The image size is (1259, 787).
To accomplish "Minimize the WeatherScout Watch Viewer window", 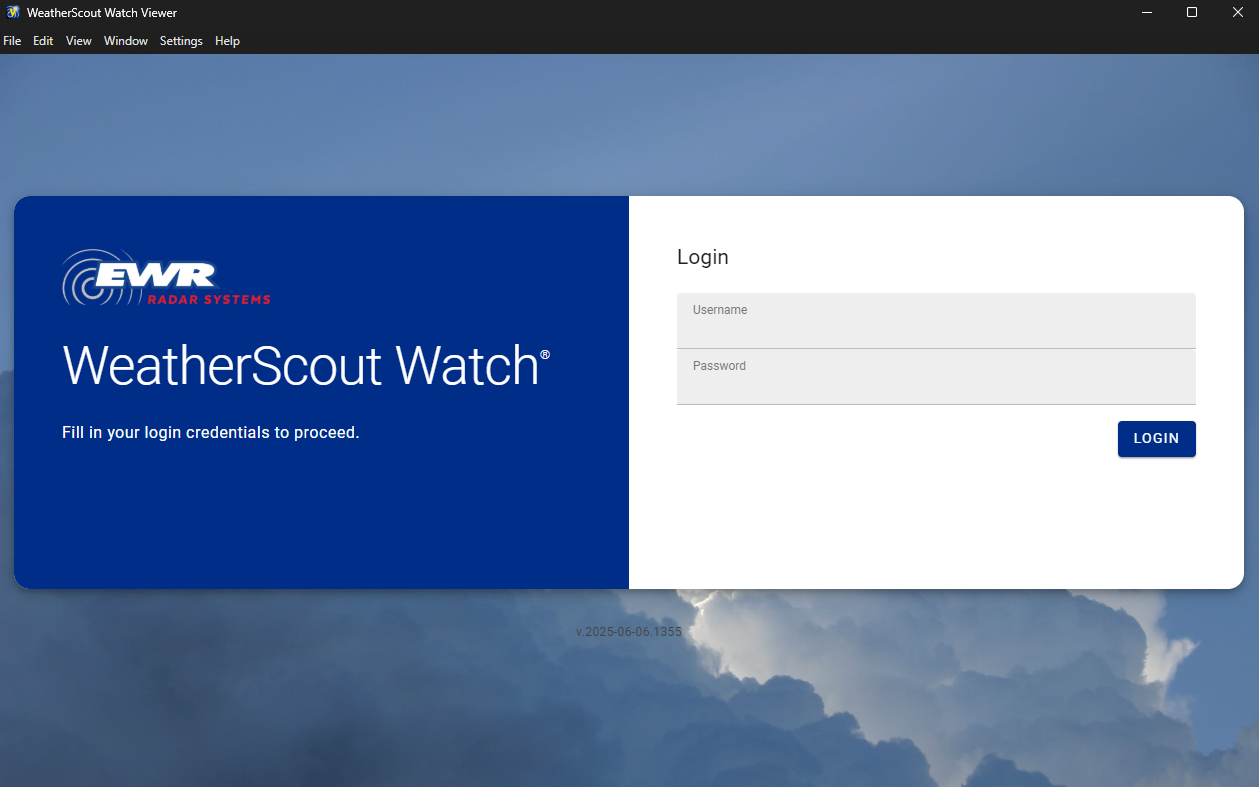I will (1146, 12).
